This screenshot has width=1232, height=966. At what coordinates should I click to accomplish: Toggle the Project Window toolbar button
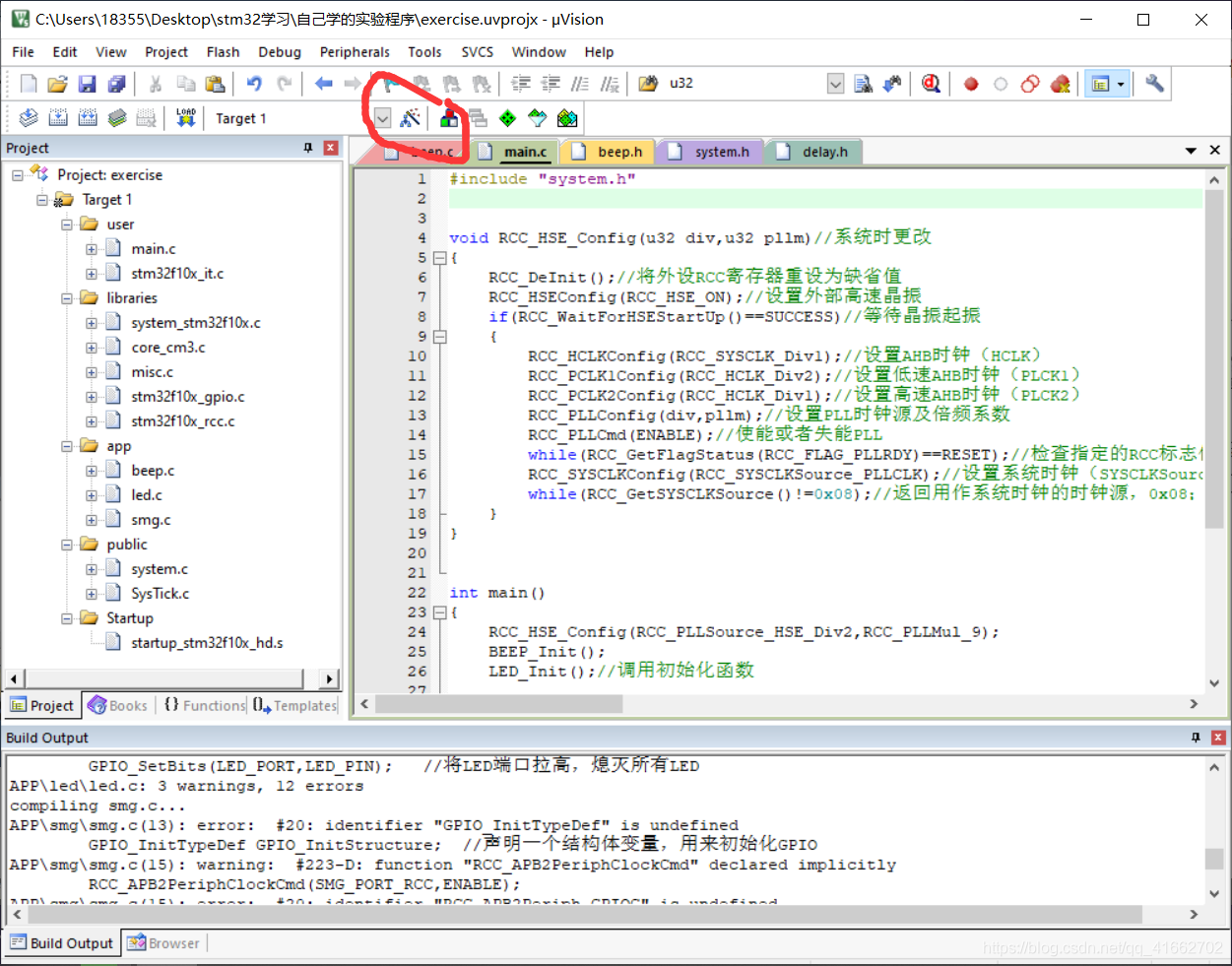[x=1099, y=84]
